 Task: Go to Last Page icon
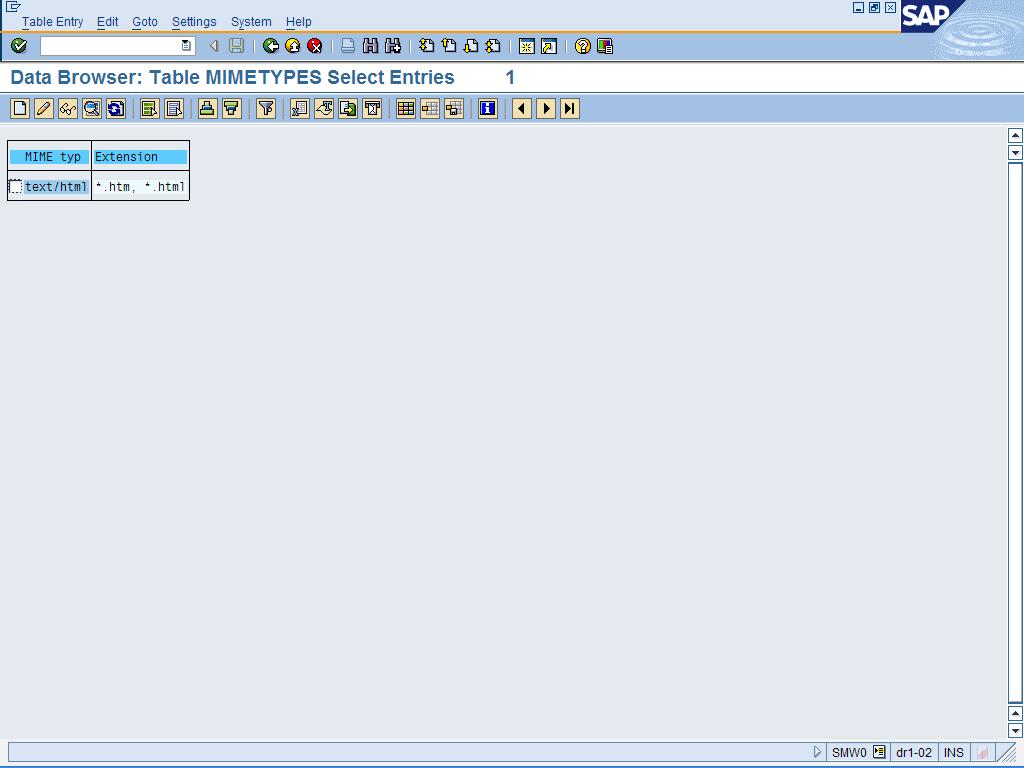coord(493,46)
